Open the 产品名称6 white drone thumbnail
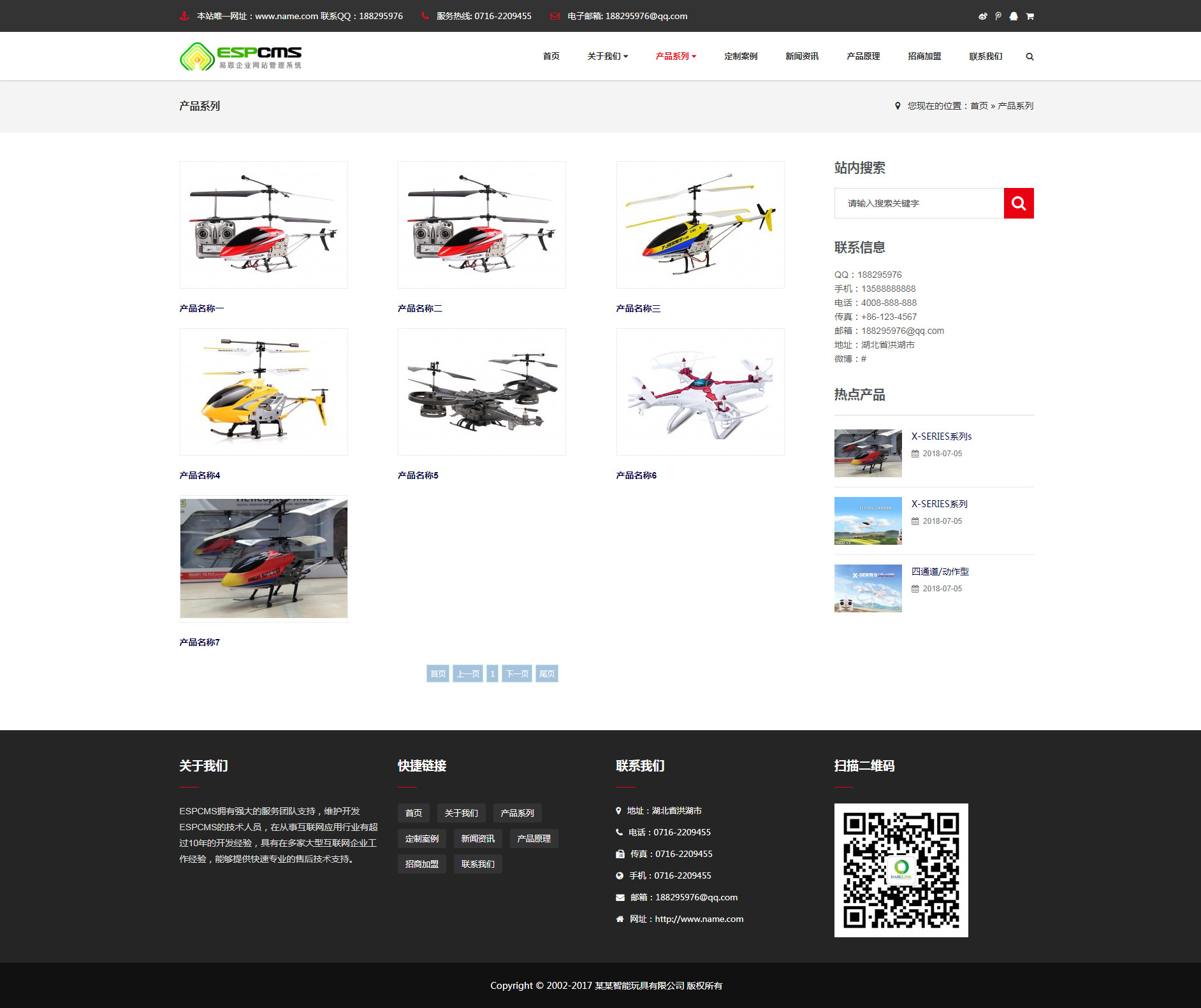The height and width of the screenshot is (1008, 1201). pos(700,392)
